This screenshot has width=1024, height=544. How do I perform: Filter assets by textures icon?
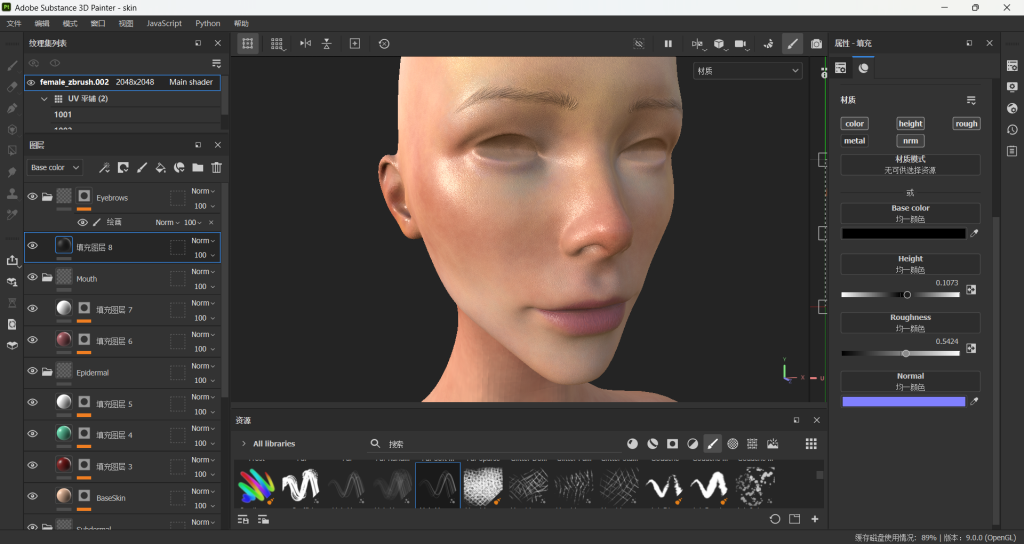pyautogui.click(x=752, y=443)
